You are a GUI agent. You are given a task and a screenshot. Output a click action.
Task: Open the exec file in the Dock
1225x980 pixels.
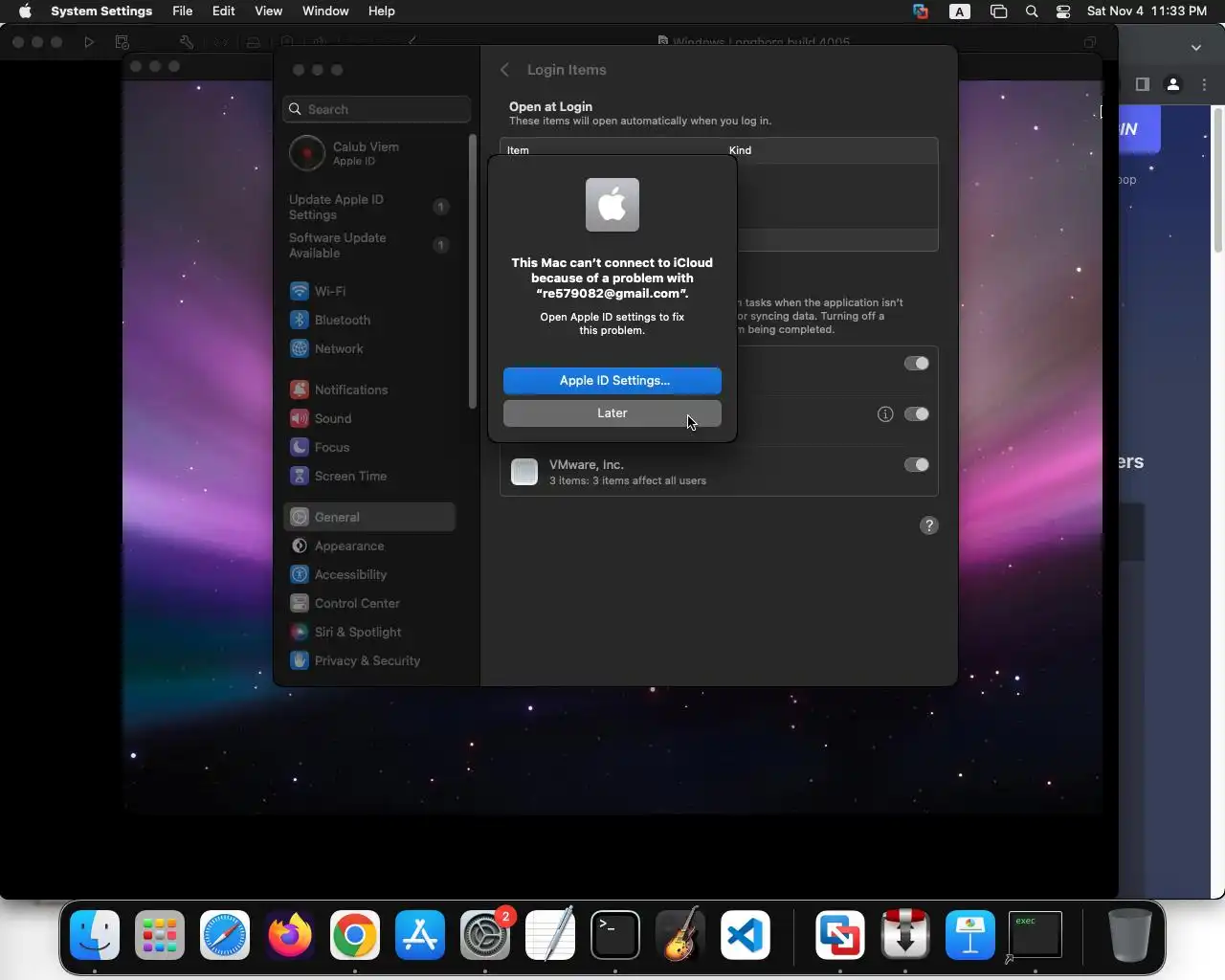tap(1036, 935)
